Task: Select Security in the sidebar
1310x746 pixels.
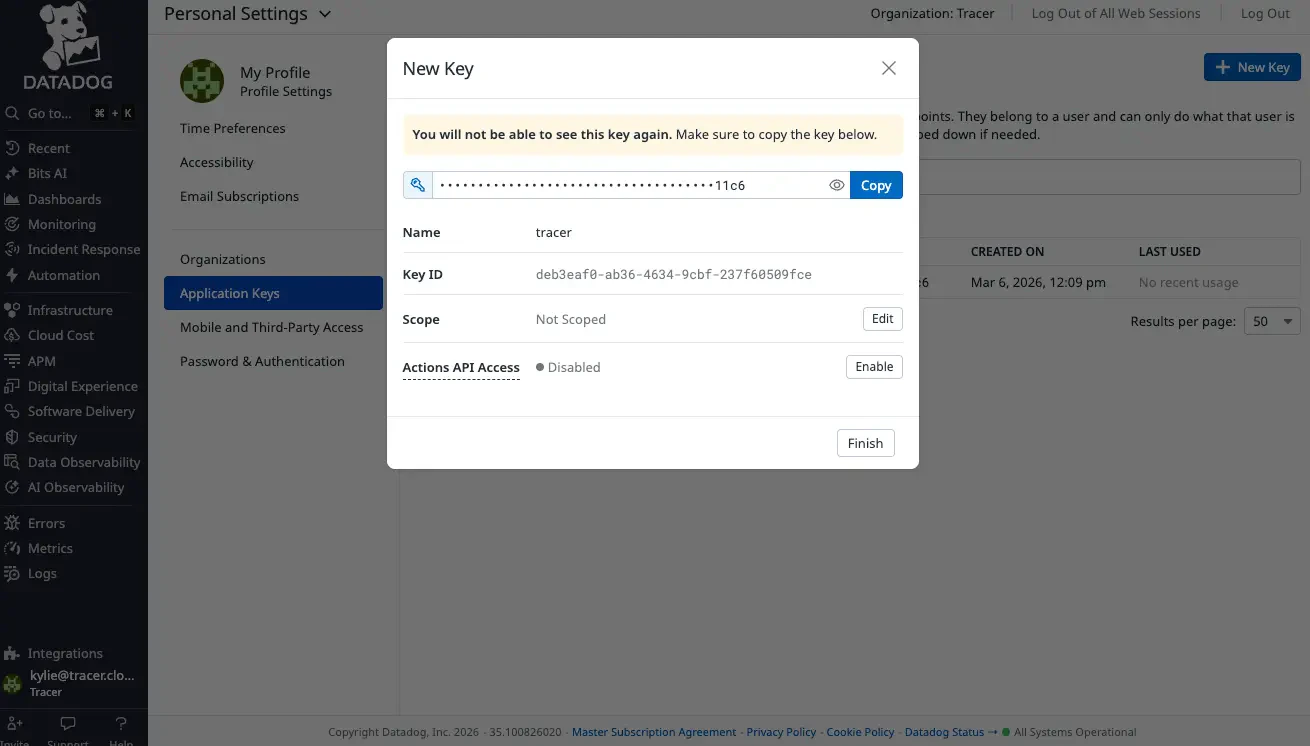Action: (50, 437)
